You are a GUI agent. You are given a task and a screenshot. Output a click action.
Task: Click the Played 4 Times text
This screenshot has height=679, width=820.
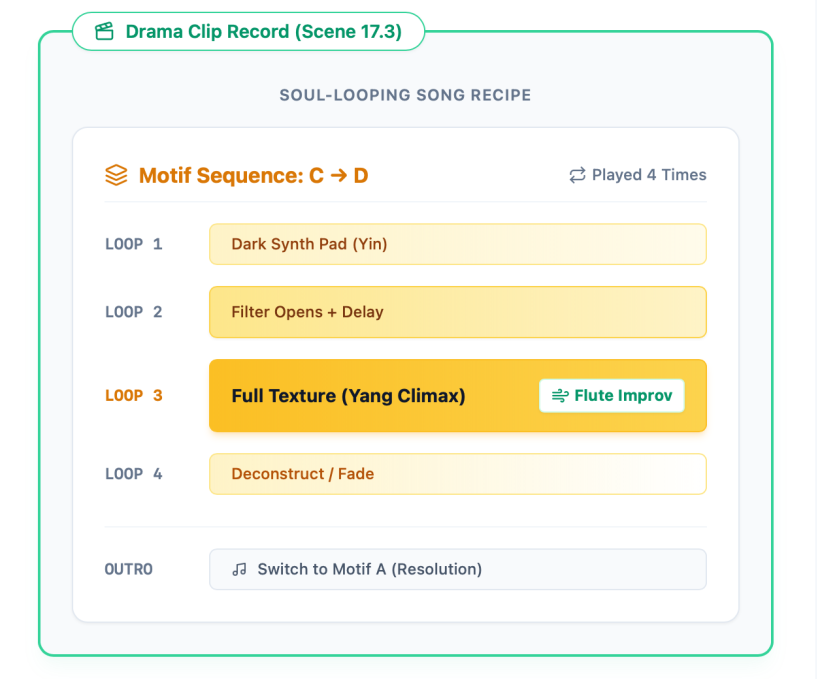649,175
